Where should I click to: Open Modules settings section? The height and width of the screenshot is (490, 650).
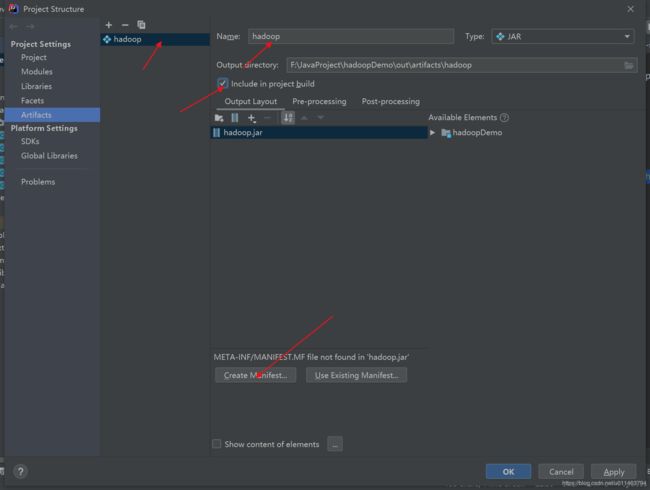pyautogui.click(x=37, y=72)
